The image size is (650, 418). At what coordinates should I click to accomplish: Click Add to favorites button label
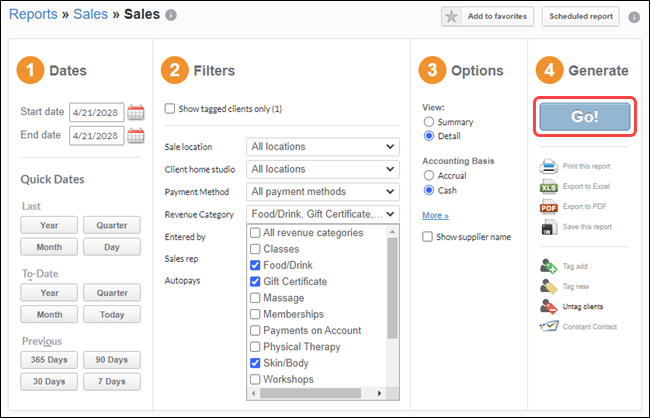[x=497, y=17]
